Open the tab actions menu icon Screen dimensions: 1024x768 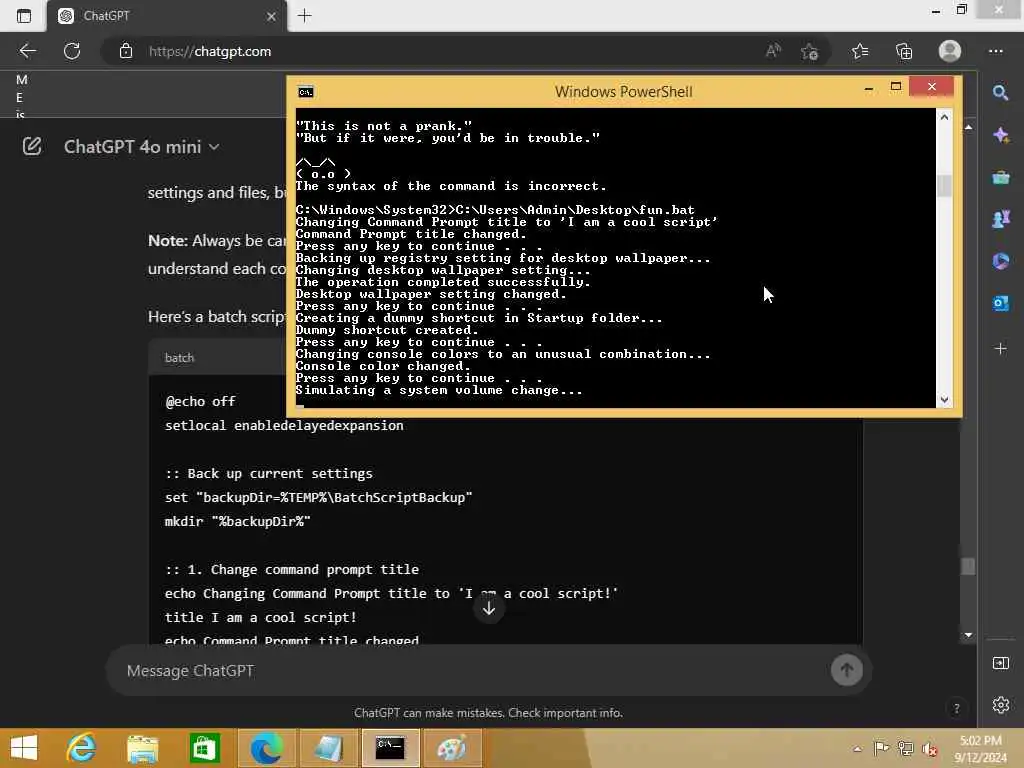tap(24, 16)
